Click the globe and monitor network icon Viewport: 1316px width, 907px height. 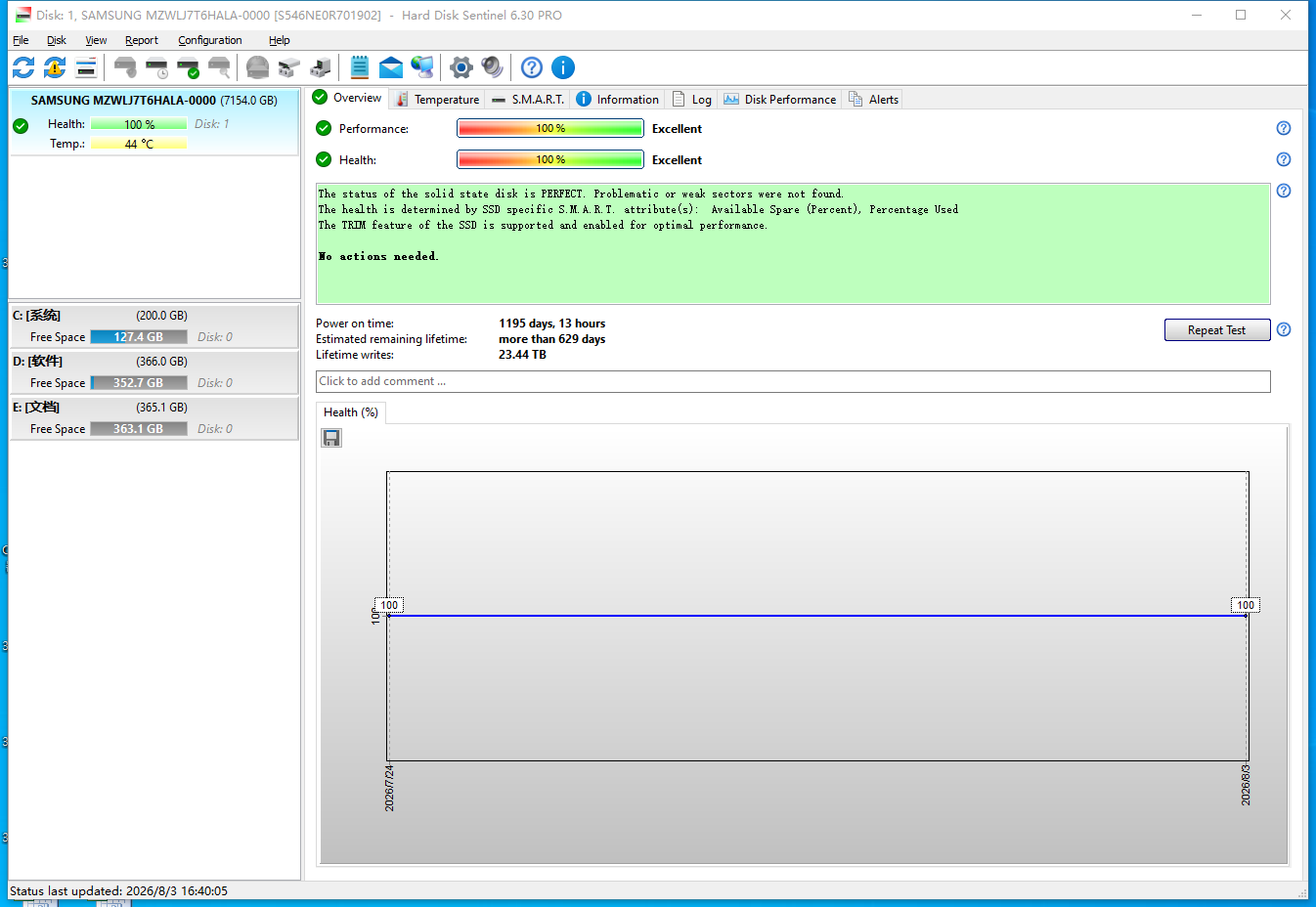(422, 67)
